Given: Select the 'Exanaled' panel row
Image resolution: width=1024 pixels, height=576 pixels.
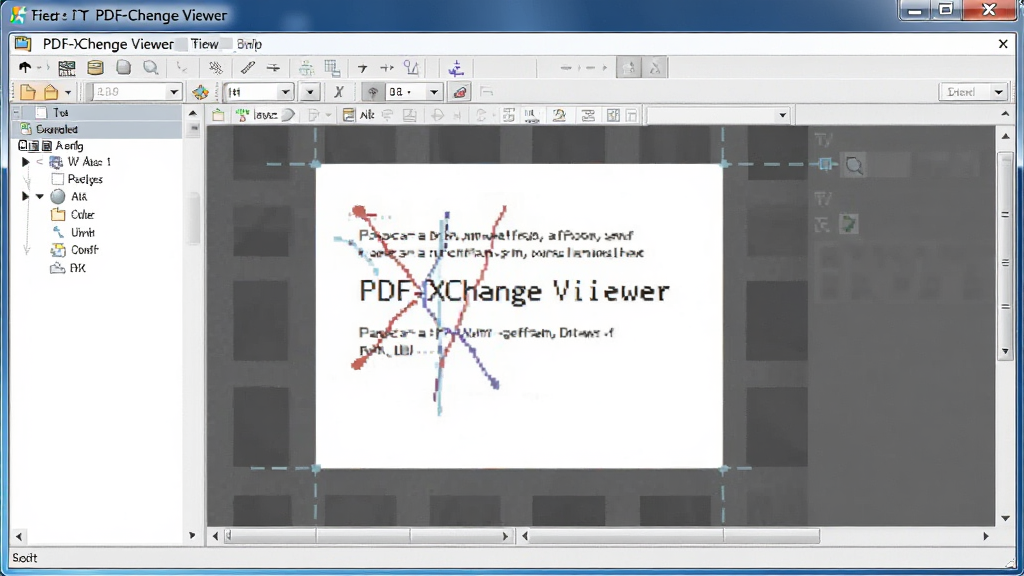Looking at the screenshot, I should point(97,129).
